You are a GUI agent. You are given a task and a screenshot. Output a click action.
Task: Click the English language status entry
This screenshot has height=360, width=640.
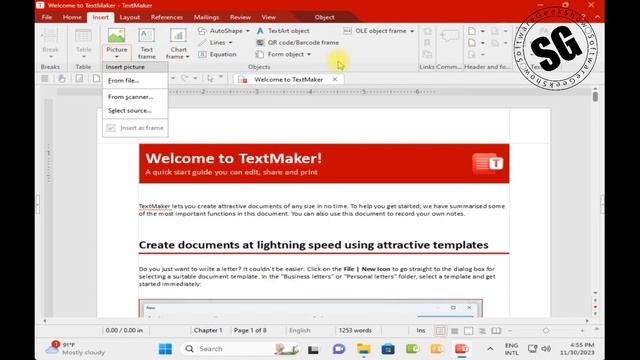[x=300, y=331]
